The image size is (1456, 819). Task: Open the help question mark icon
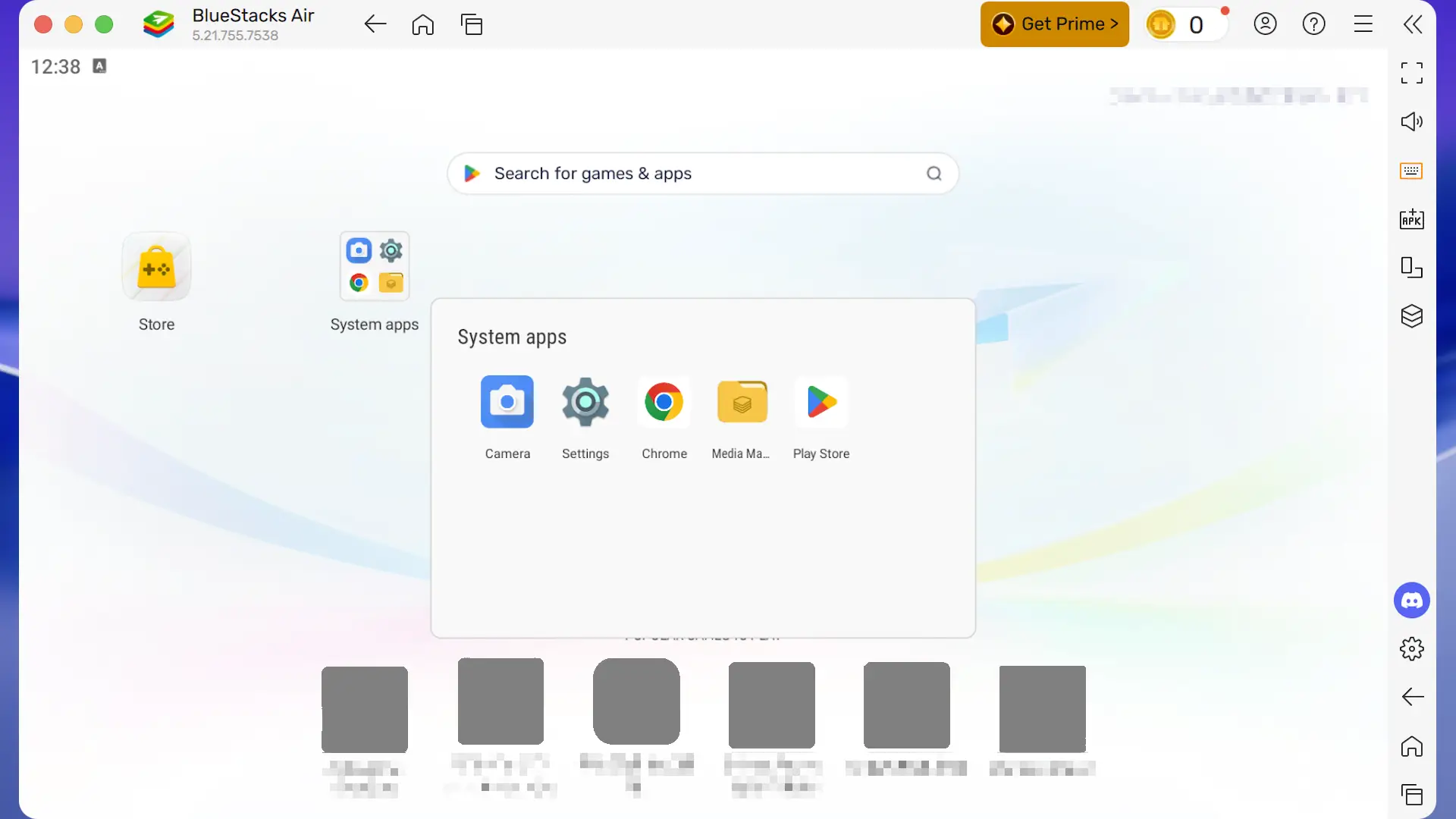tap(1313, 24)
